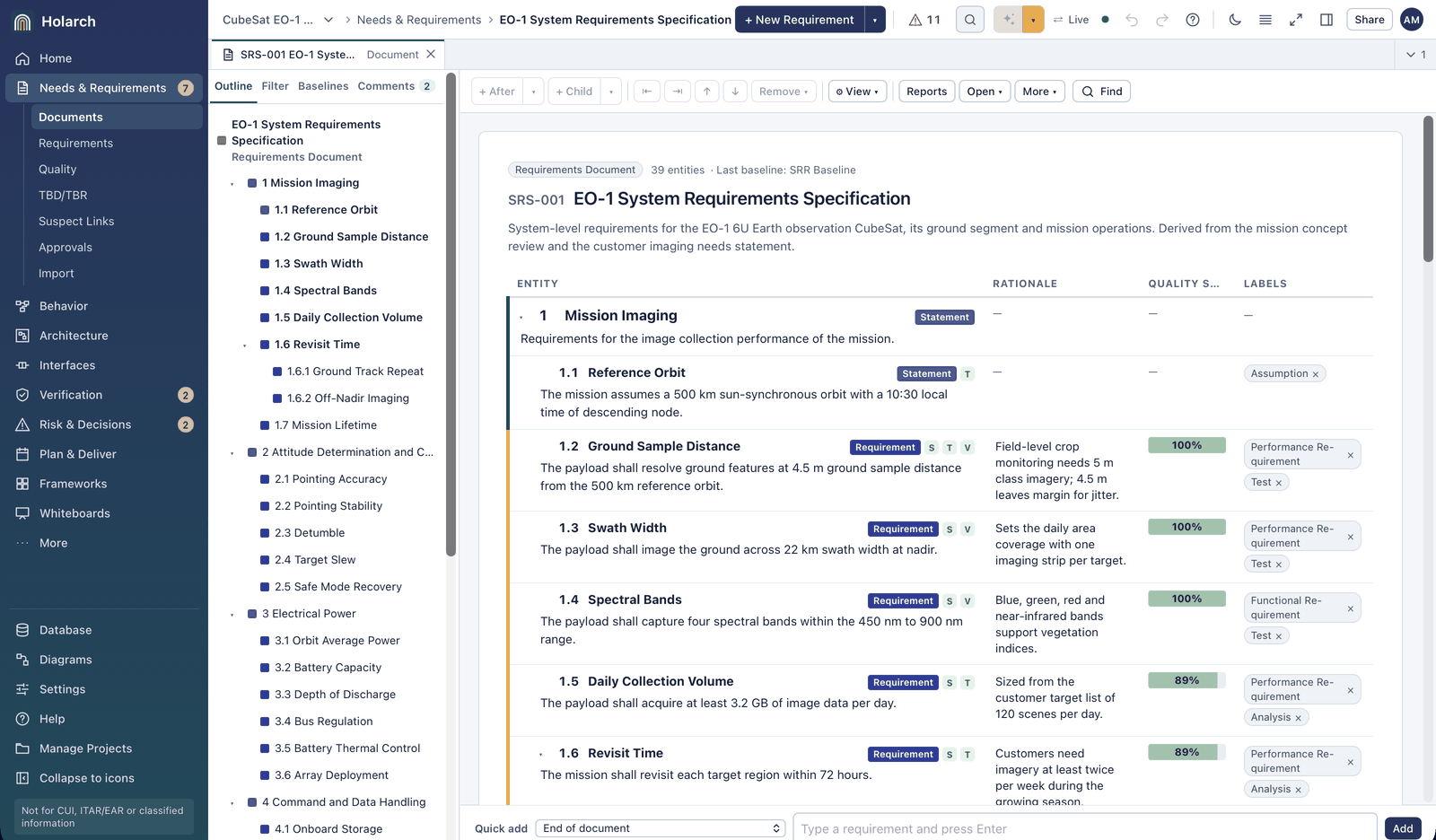Open the New Requirement split dropdown arrow

(875, 20)
